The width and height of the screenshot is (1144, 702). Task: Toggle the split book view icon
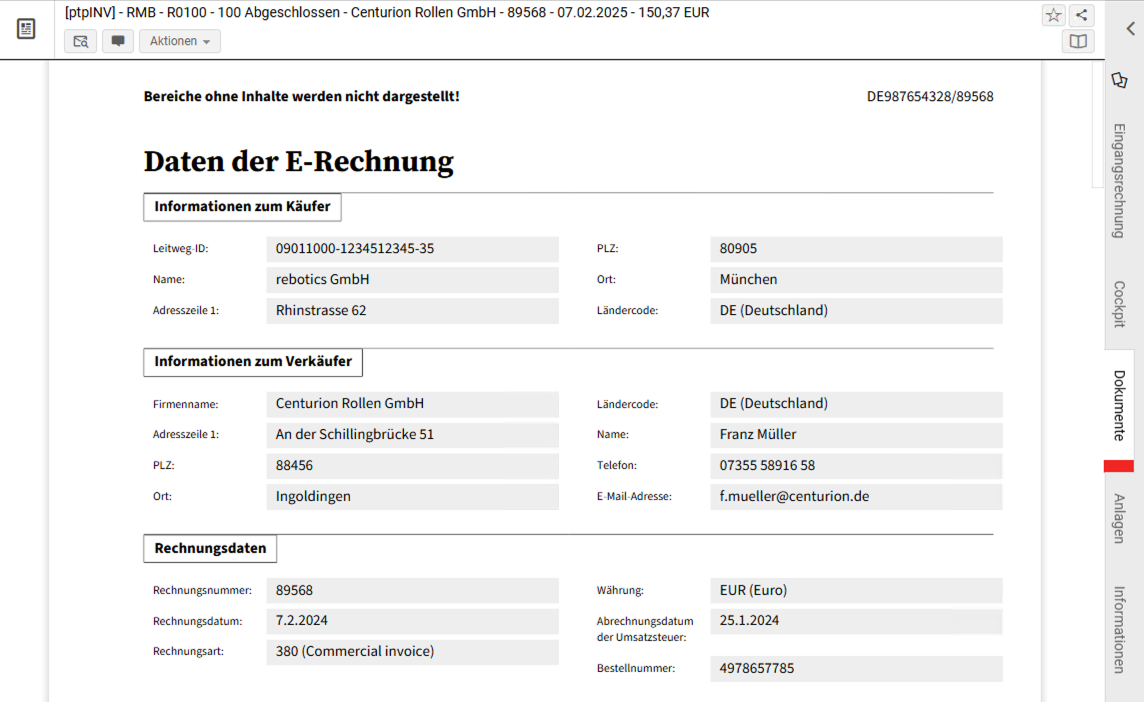1078,42
